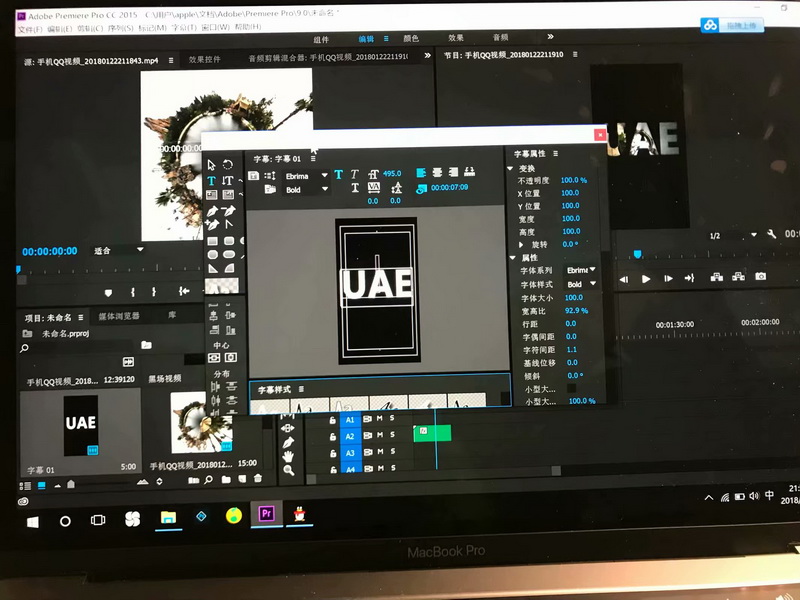Viewport: 800px width, 600px height.
Task: Toggle Show Background Video in titler
Action: 421,189
